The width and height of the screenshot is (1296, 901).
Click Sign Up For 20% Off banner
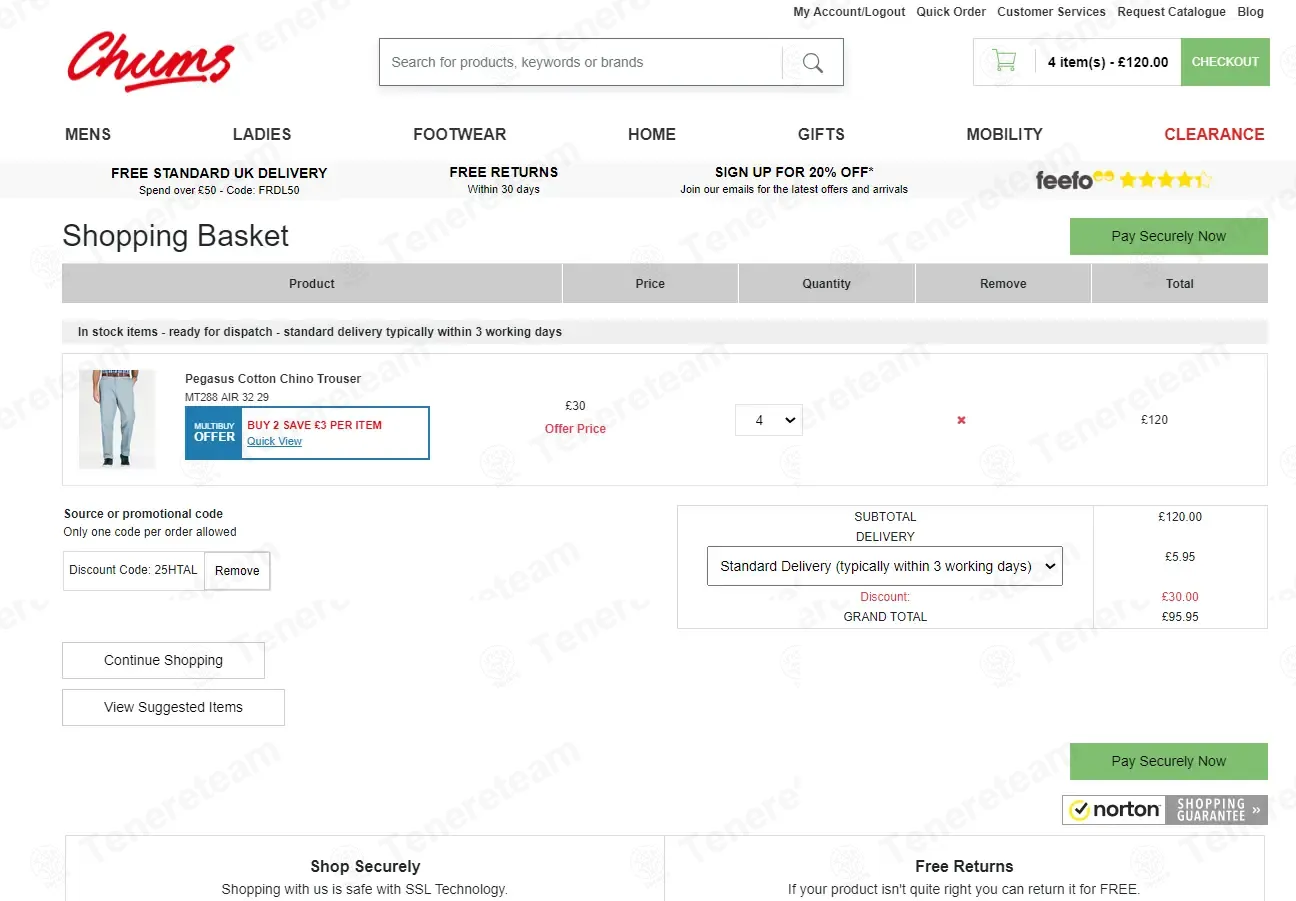tap(794, 180)
